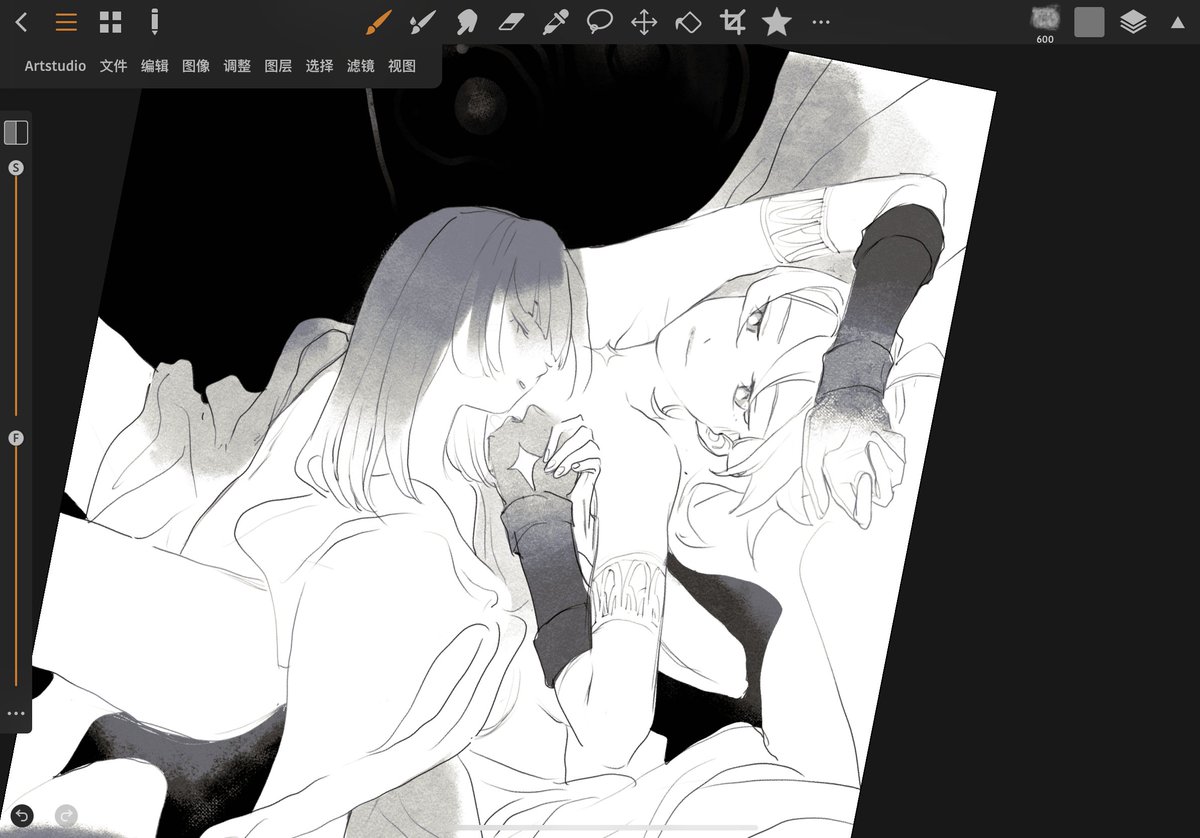
Task: Select the wet paint brush tool
Action: point(422,22)
